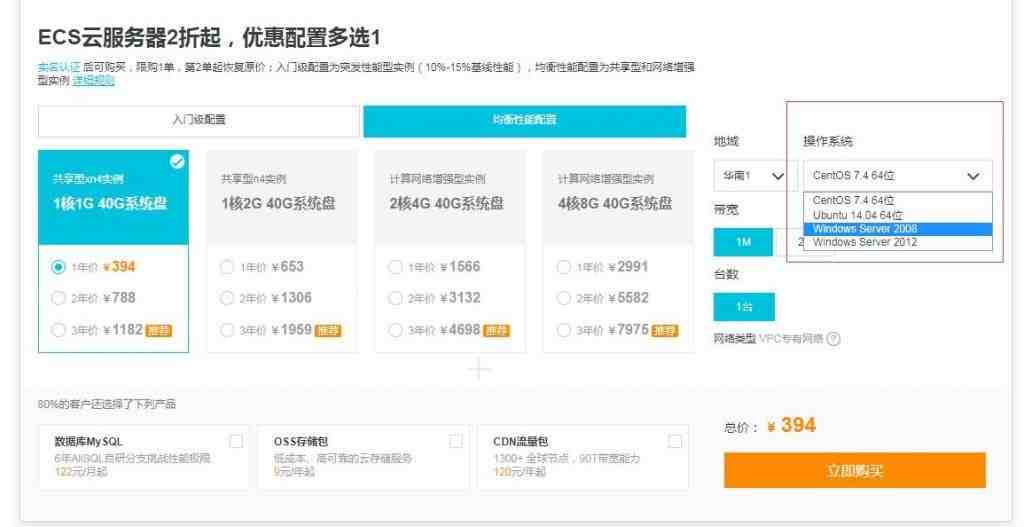
Task: Select 1年价 ¥653 for 1核2G
Action: coord(227,267)
